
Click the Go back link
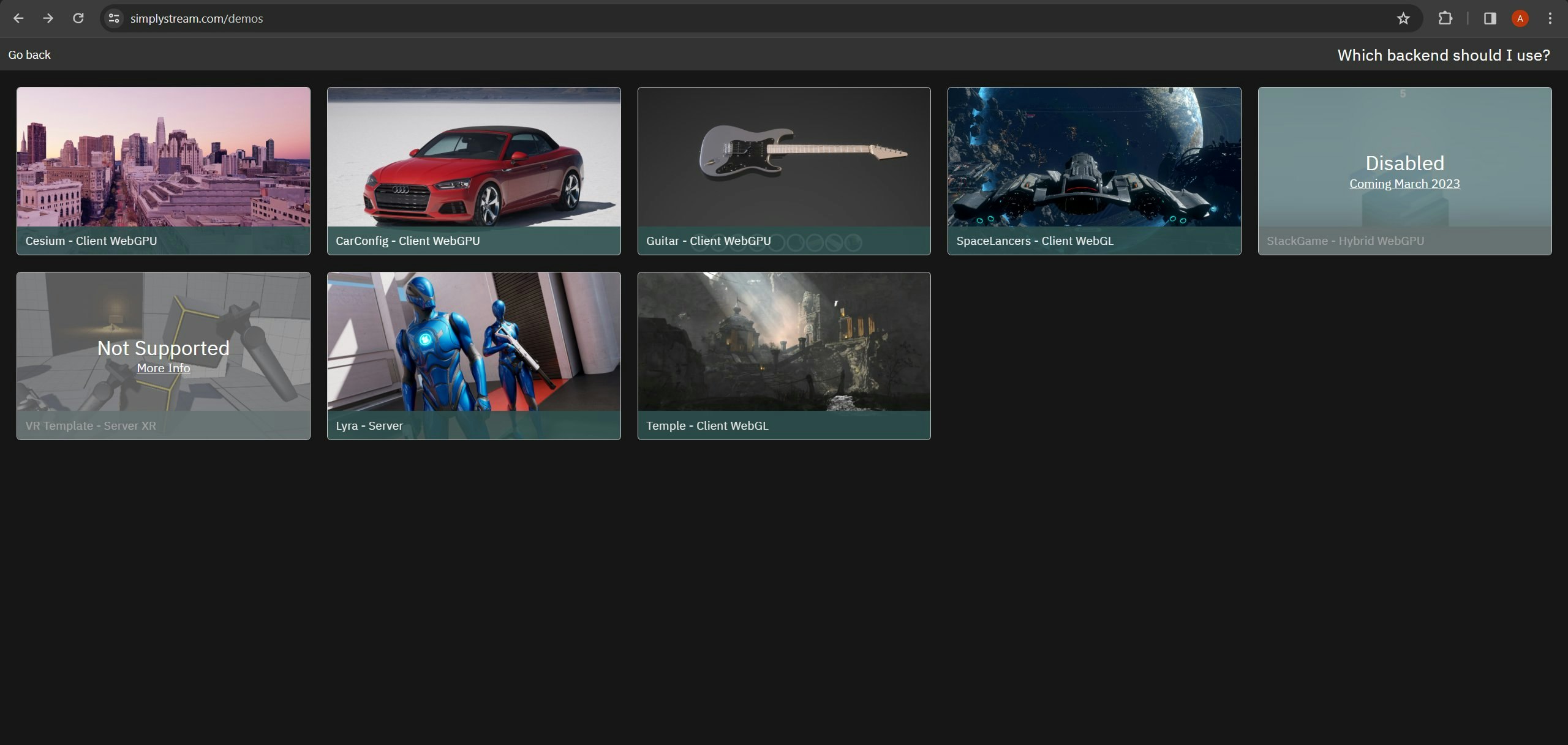click(x=29, y=54)
